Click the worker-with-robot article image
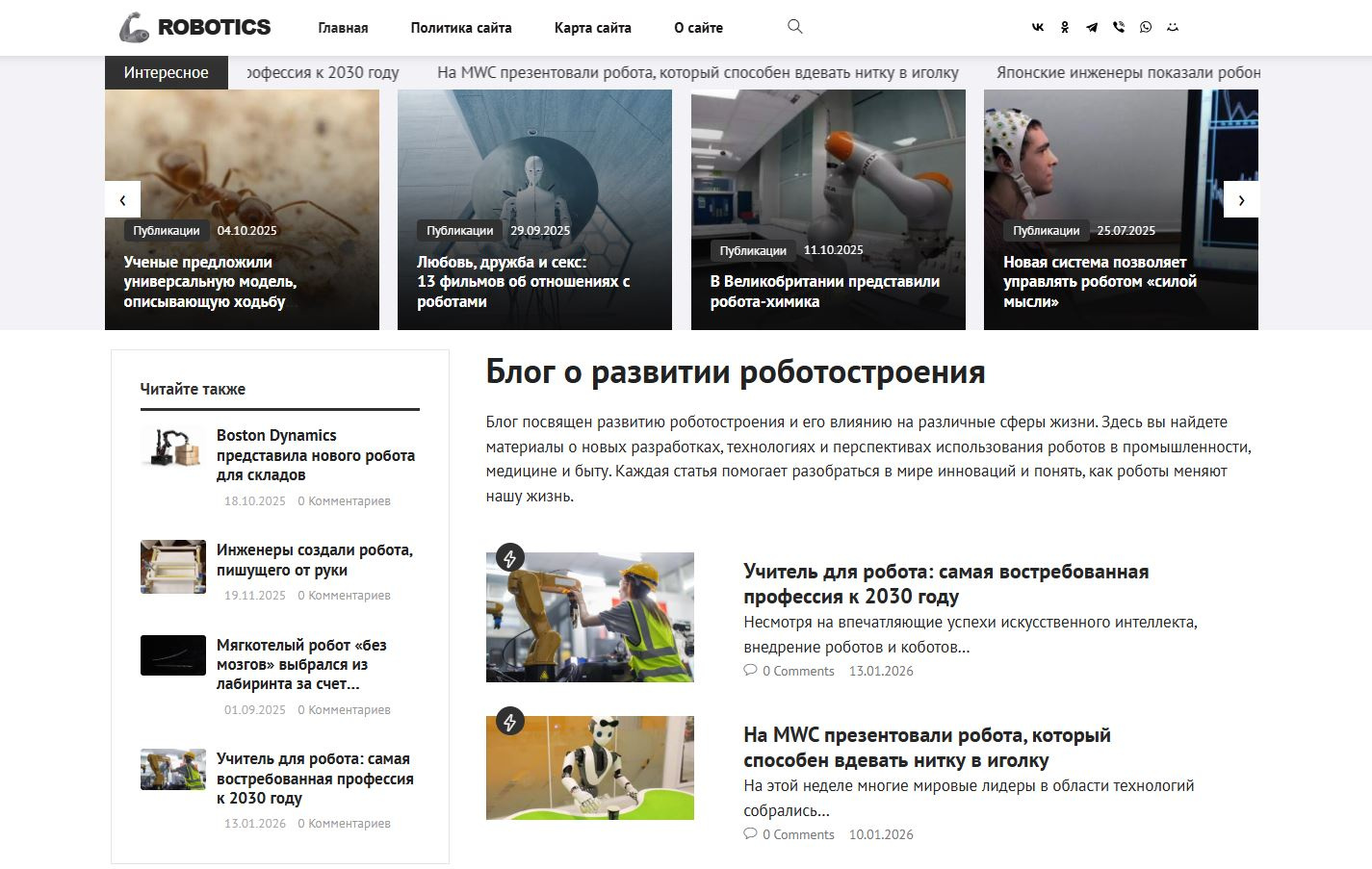Image resolution: width=1372 pixels, height=869 pixels. tap(590, 617)
